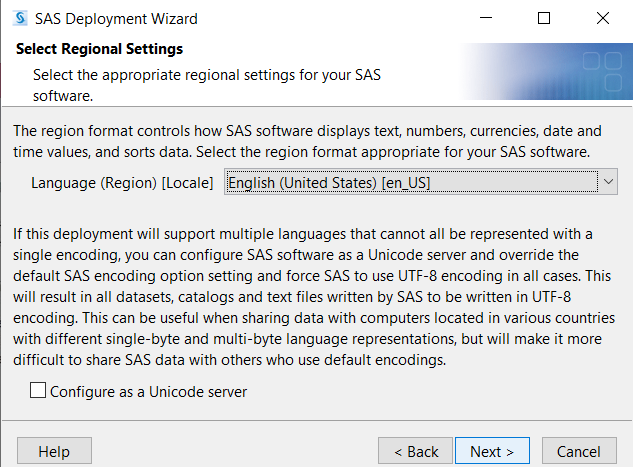The height and width of the screenshot is (467, 633).
Task: Click the SAS logo icon in title bar
Action: [x=20, y=18]
